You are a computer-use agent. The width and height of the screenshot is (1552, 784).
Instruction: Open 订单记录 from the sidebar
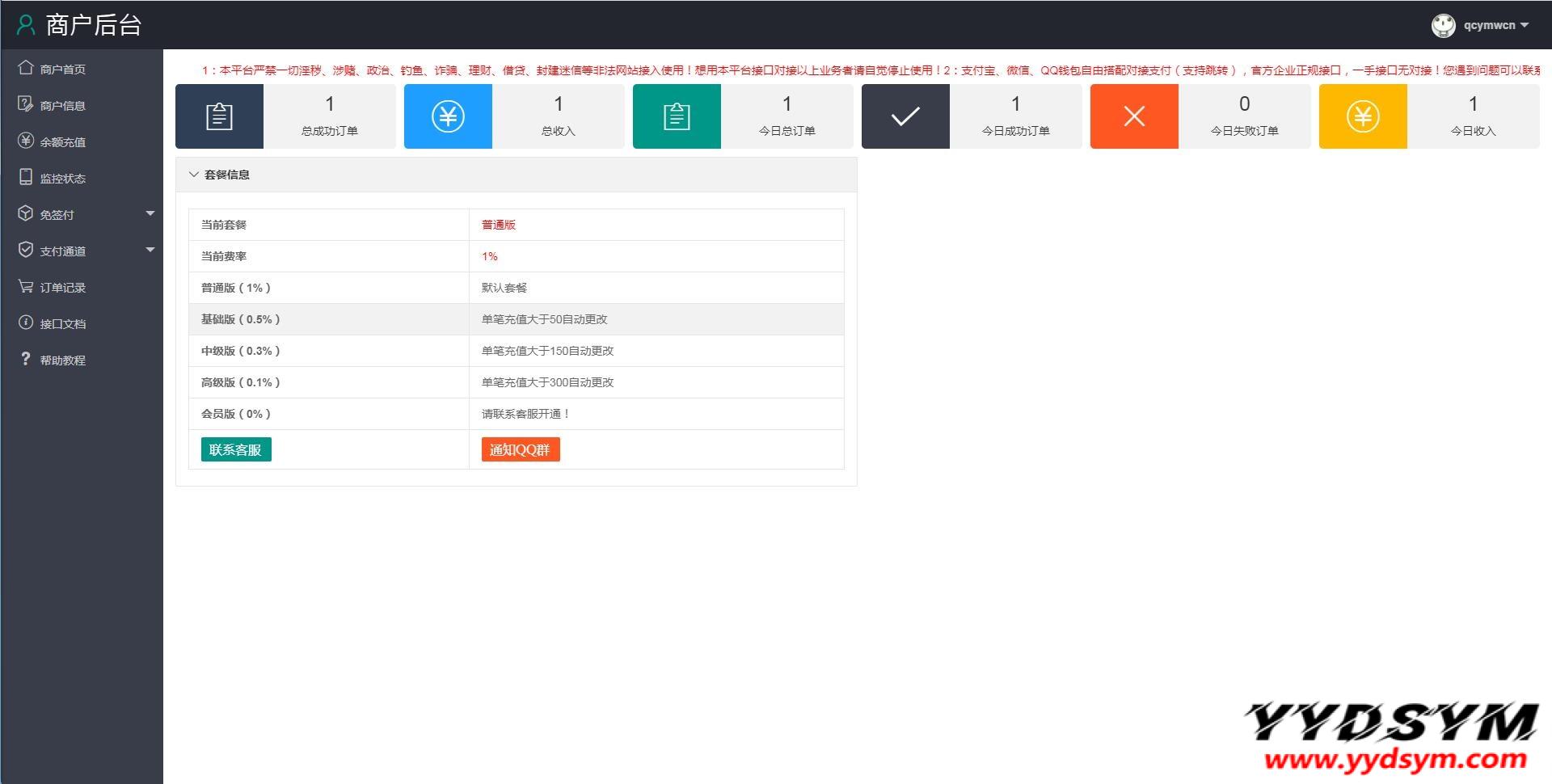(62, 287)
